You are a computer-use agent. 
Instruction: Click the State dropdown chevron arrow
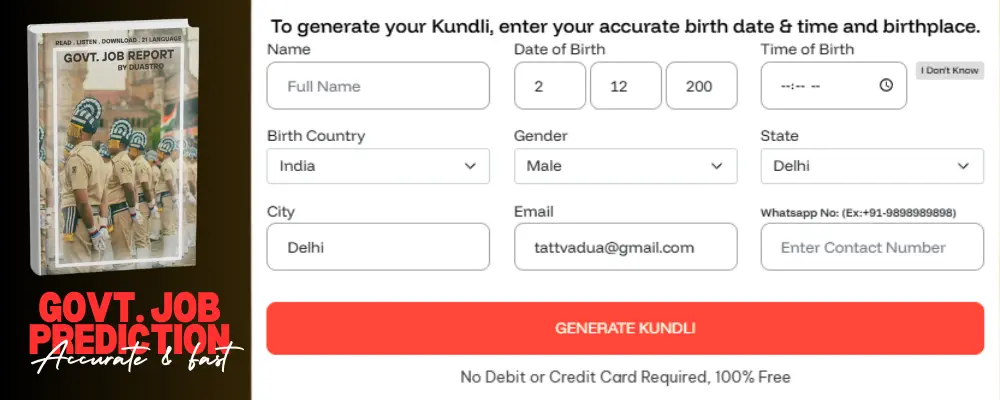click(x=963, y=166)
